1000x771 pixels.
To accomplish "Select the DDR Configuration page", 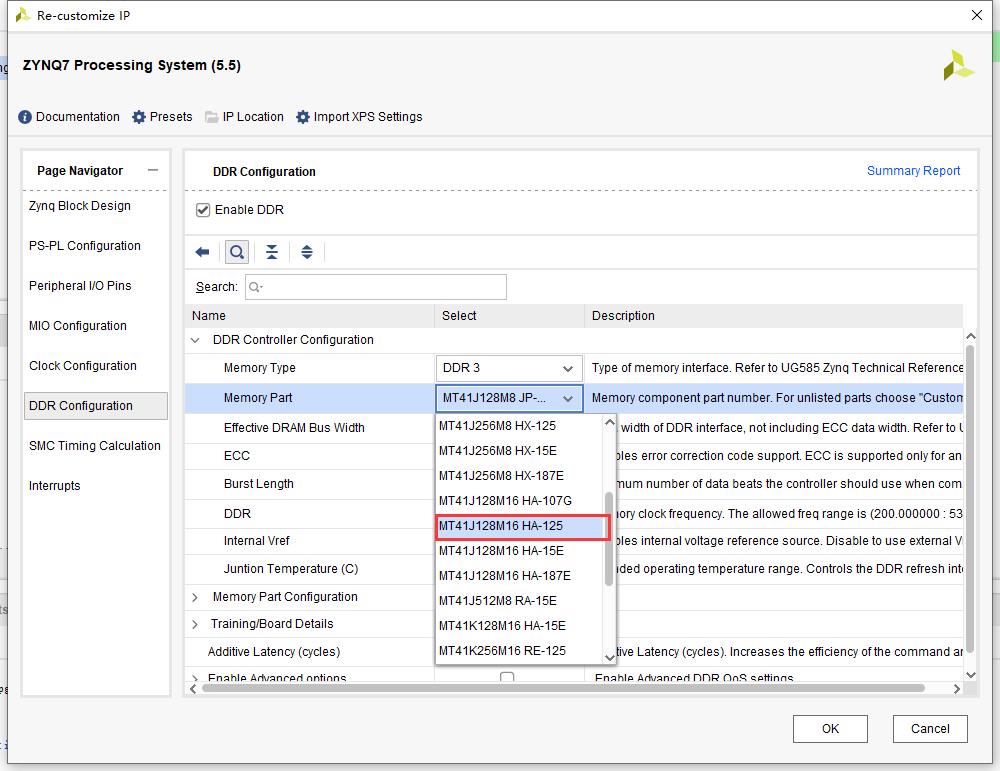I will [x=96, y=406].
